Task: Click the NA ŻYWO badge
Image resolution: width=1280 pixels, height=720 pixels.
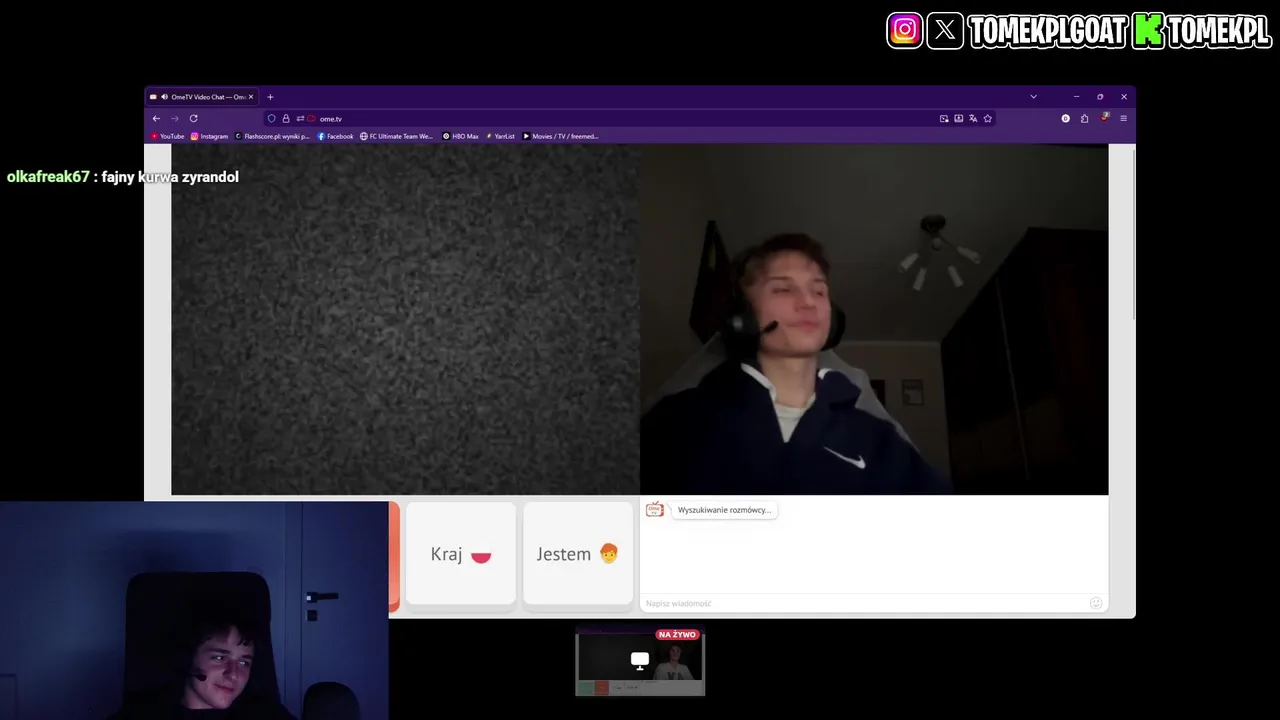Action: (x=677, y=635)
